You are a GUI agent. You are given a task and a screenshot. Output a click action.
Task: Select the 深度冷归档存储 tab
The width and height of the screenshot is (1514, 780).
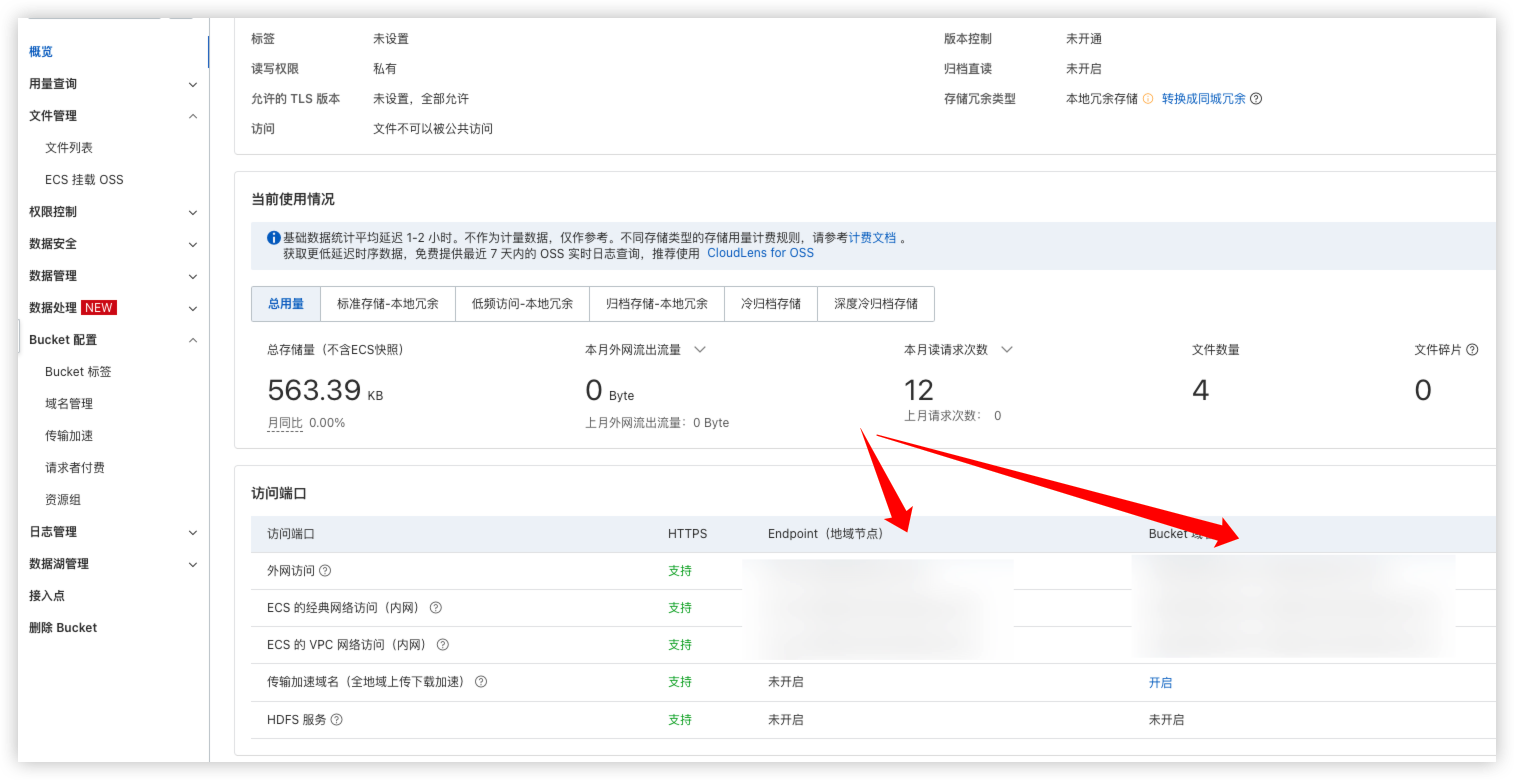[x=876, y=304]
